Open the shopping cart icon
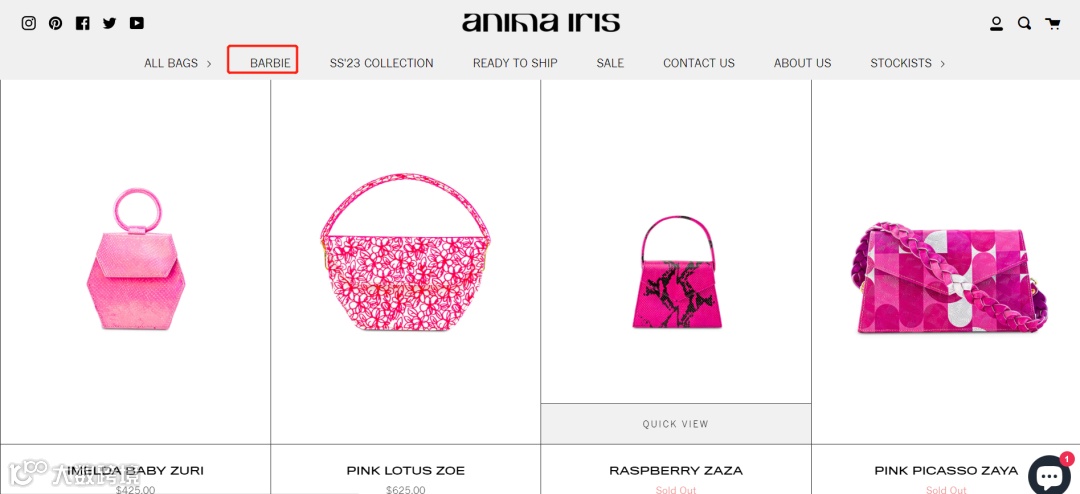This screenshot has height=494, width=1080. click(1052, 24)
